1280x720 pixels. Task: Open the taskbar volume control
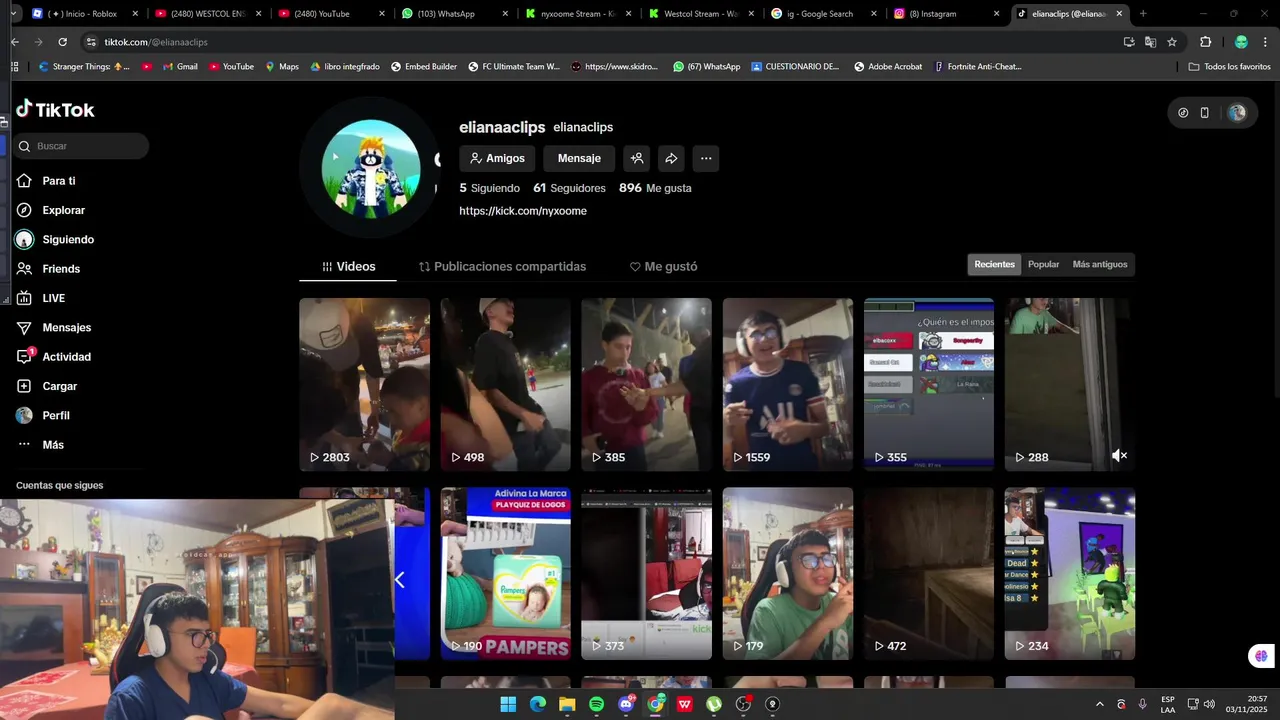point(1209,704)
